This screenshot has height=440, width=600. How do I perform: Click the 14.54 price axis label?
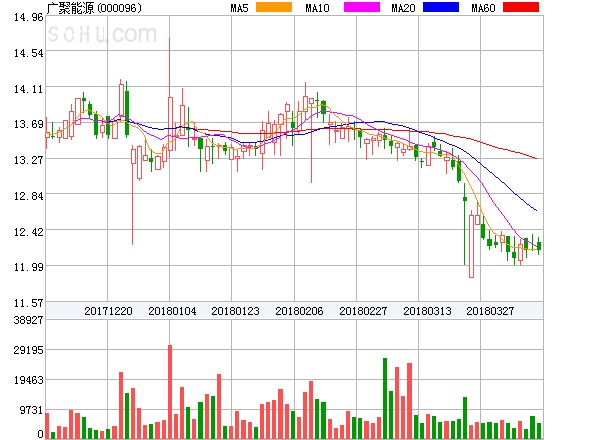coord(29,53)
